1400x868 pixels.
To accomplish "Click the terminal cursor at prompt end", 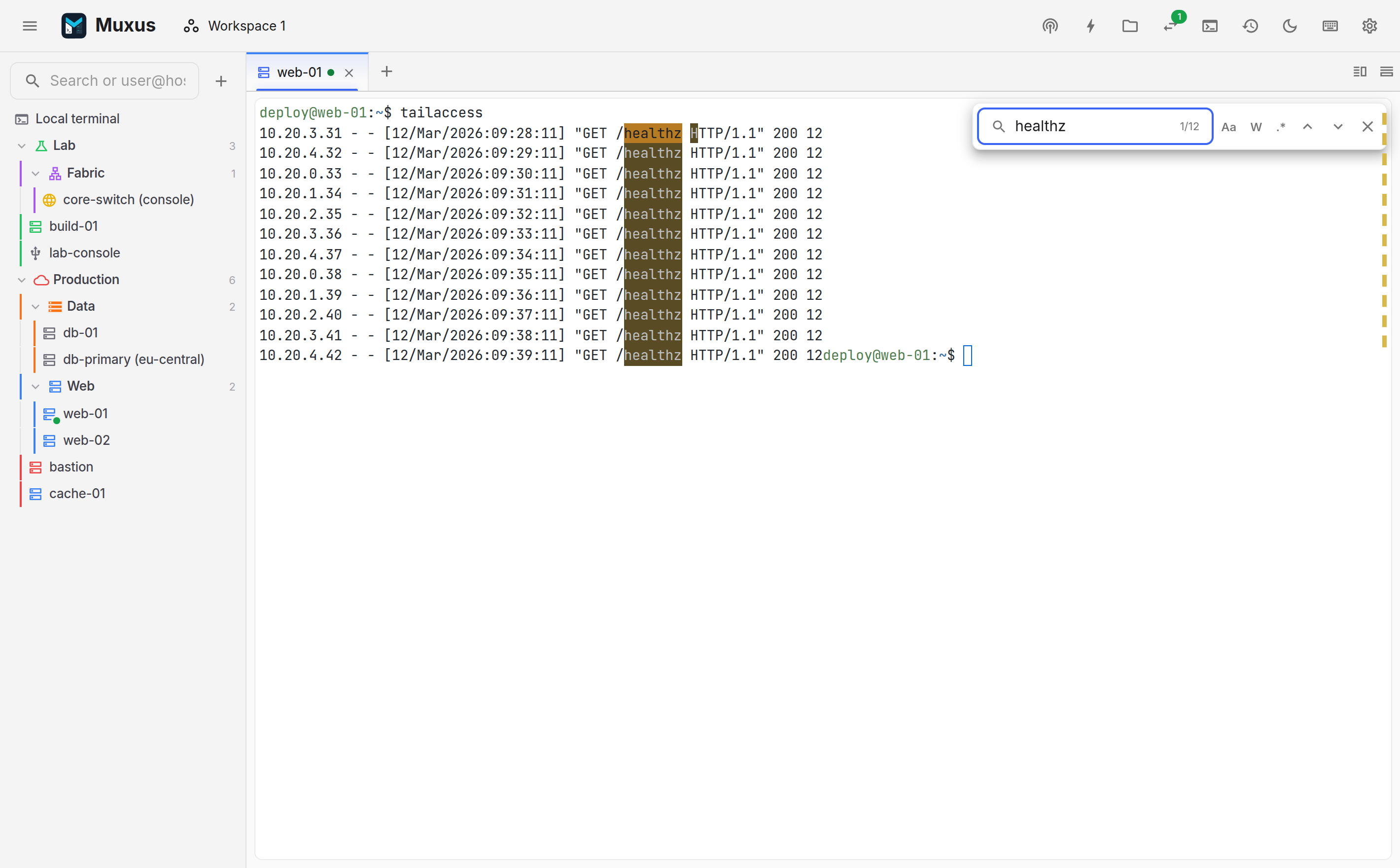I will [967, 356].
